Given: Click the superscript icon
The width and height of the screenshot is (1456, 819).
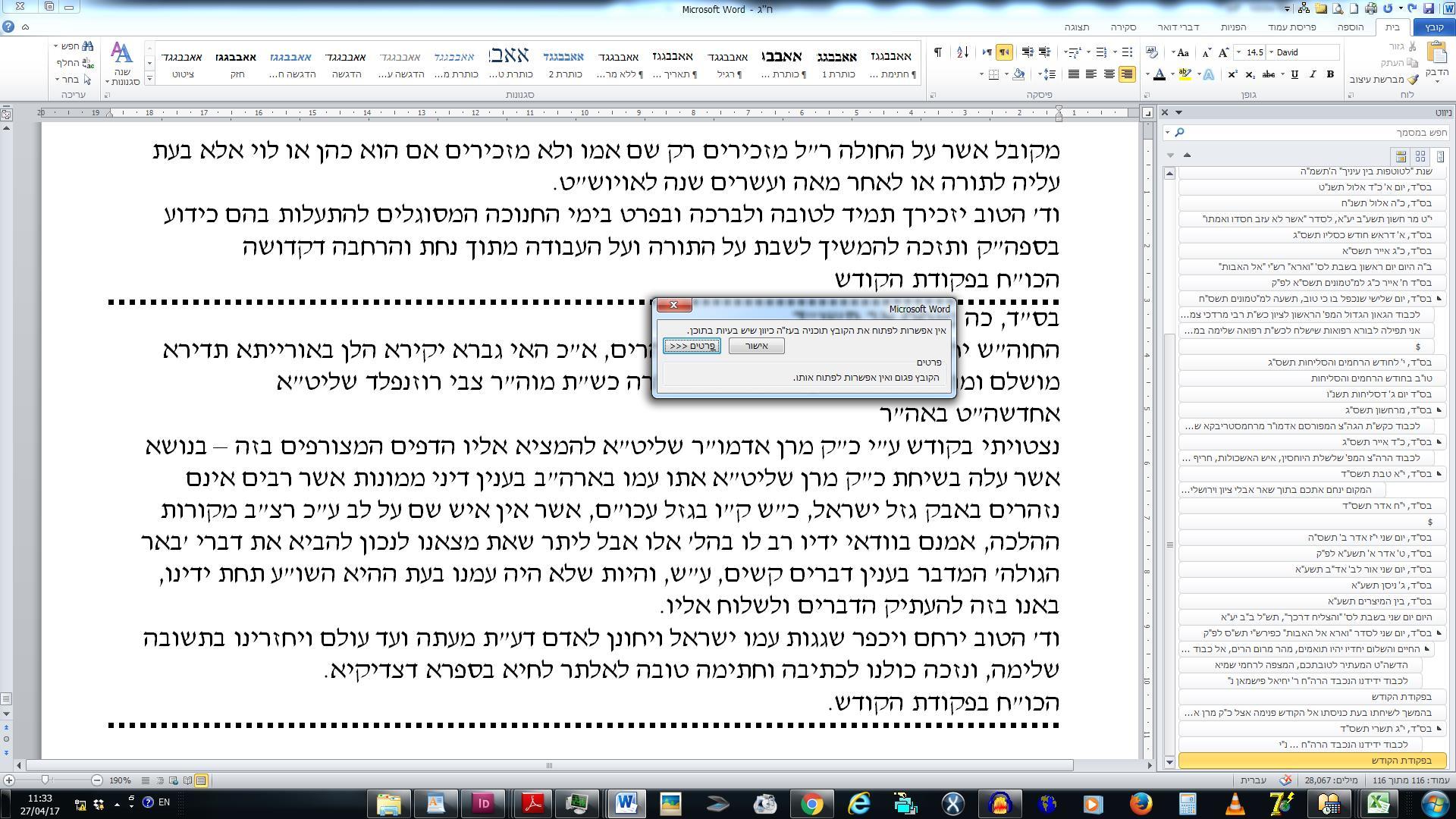Looking at the screenshot, I should [1232, 74].
